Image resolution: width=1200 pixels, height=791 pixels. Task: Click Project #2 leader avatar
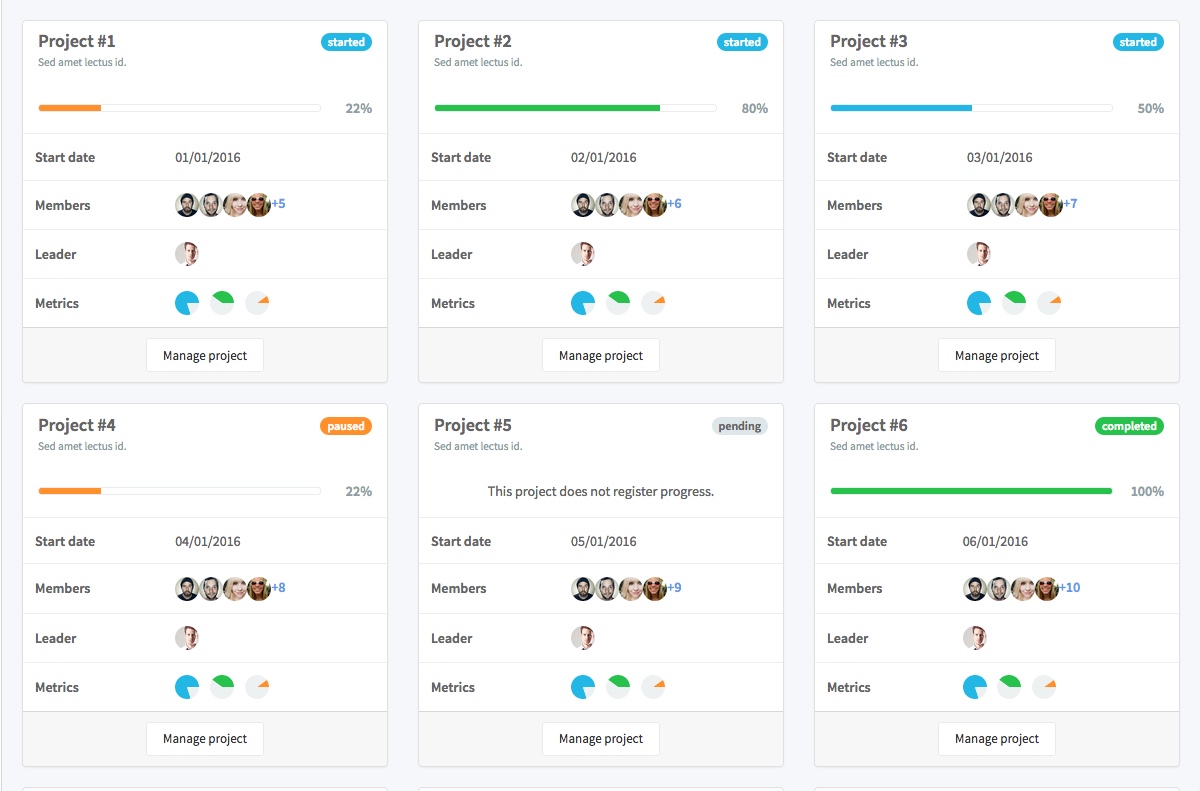[583, 254]
